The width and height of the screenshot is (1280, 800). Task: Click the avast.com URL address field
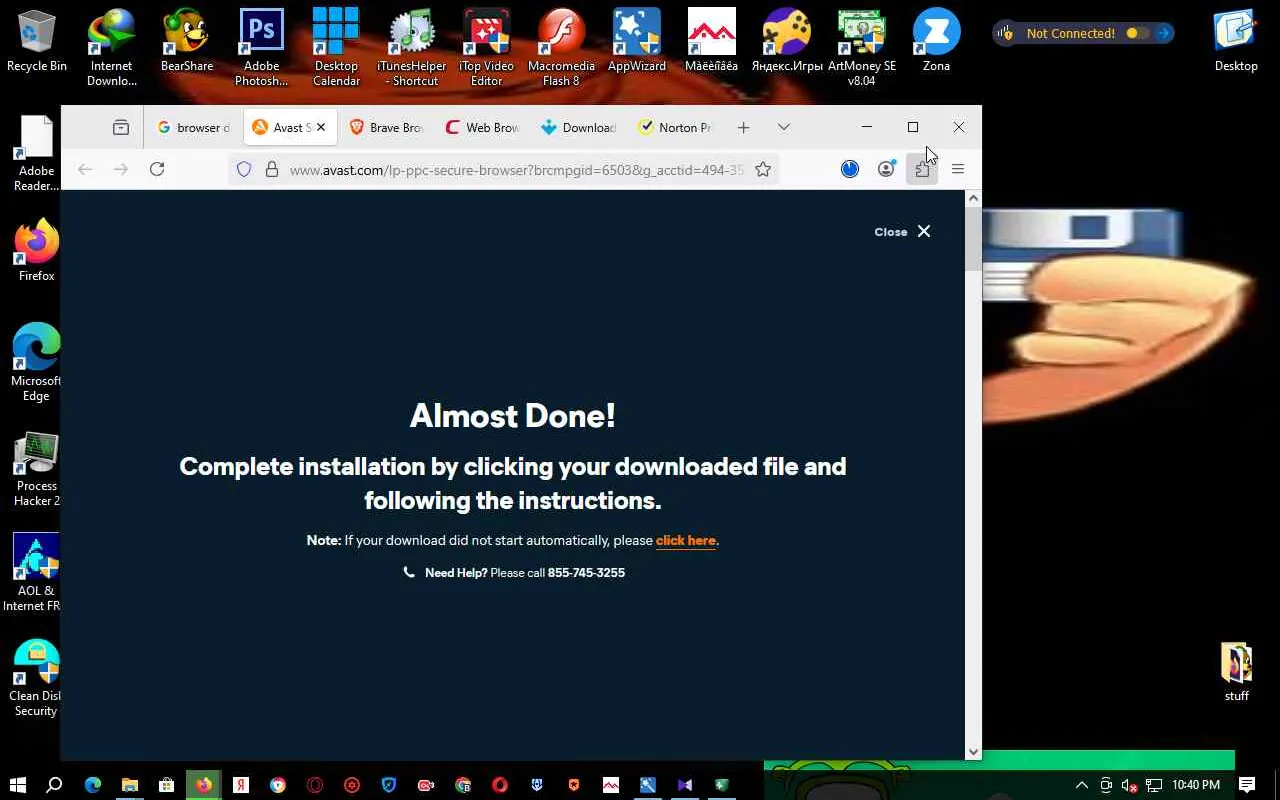point(516,170)
